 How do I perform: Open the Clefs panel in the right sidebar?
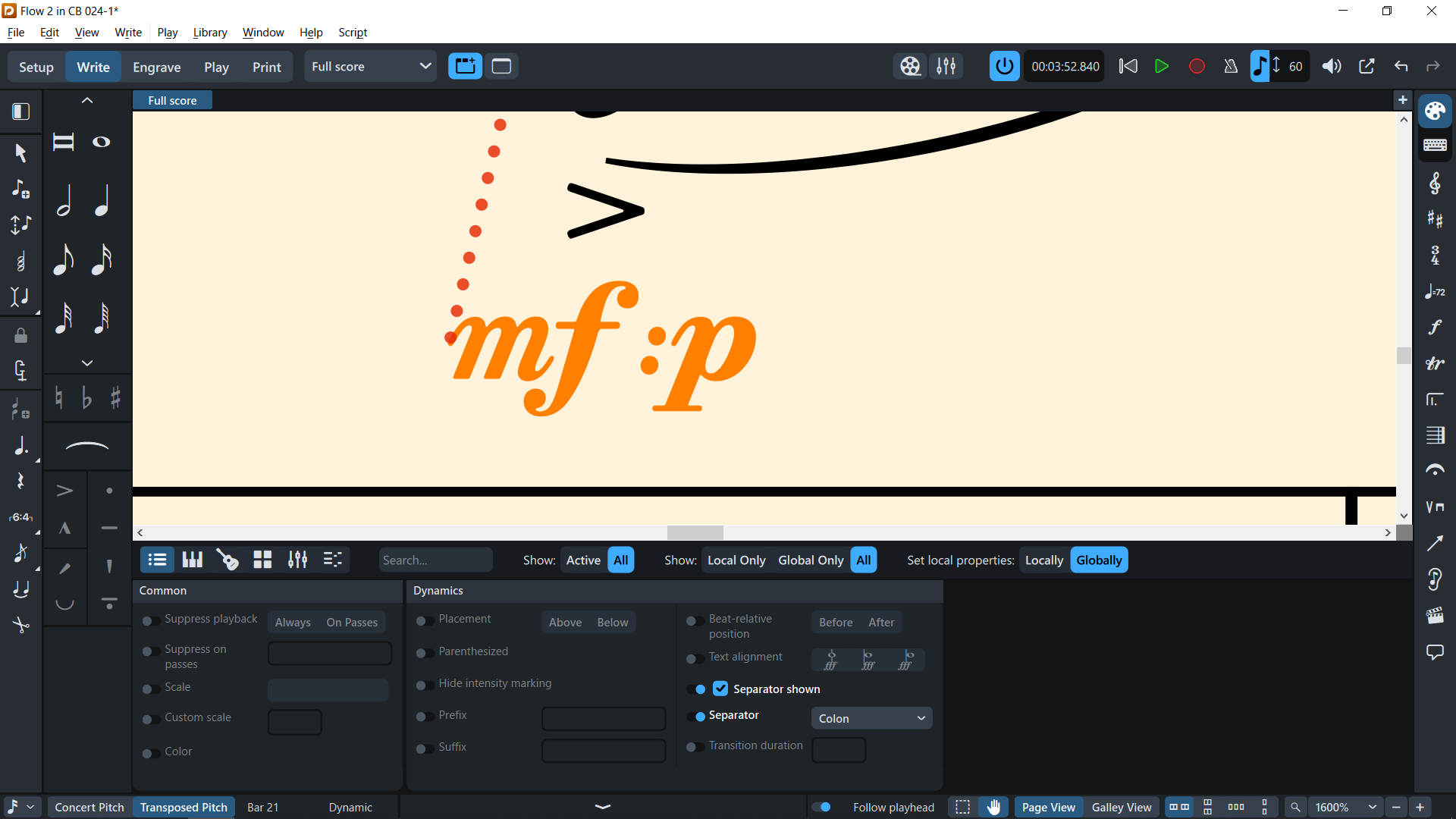(x=1436, y=183)
